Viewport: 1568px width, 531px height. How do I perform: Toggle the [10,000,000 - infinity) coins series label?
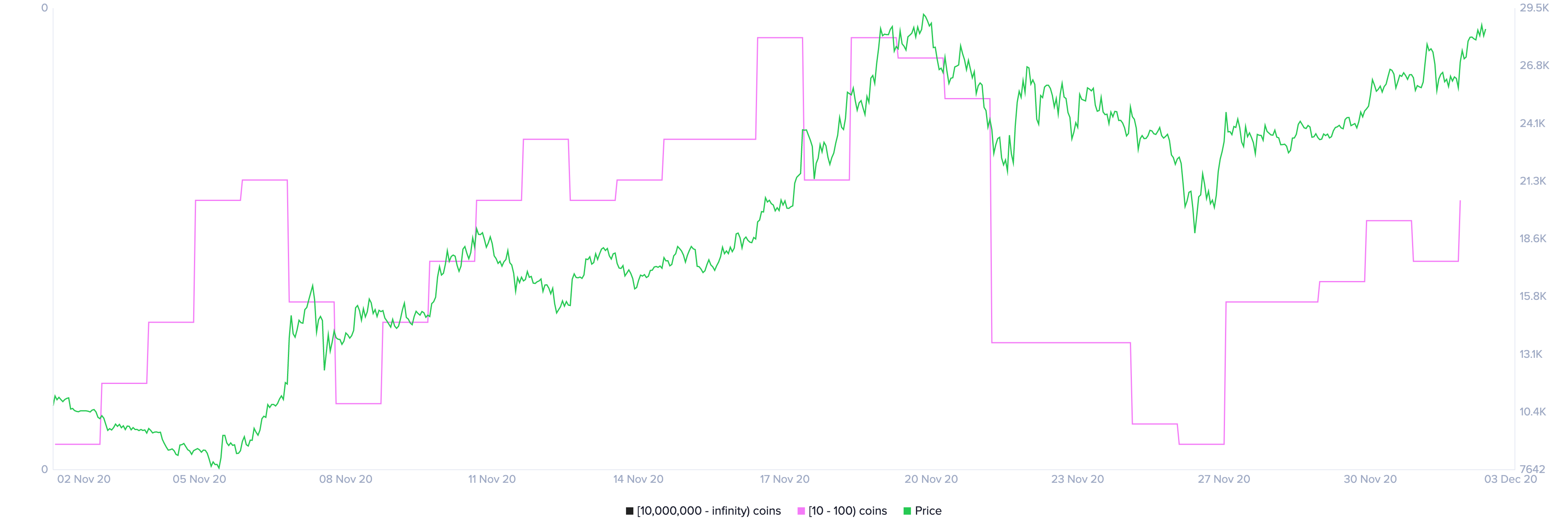[708, 511]
